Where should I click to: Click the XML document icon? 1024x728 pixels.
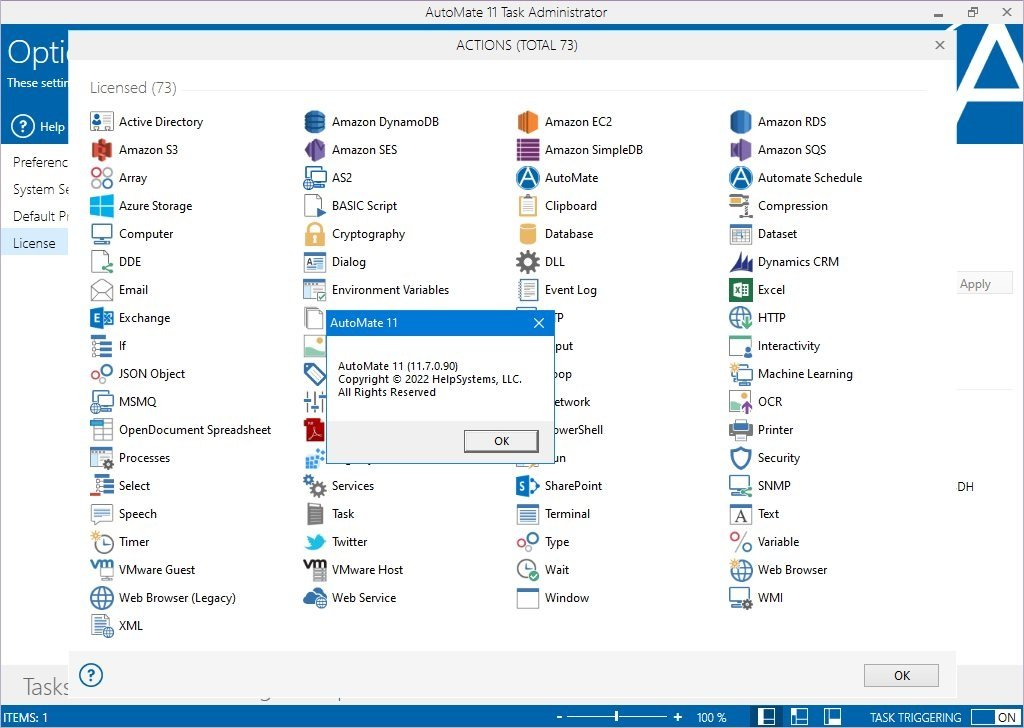coord(102,625)
